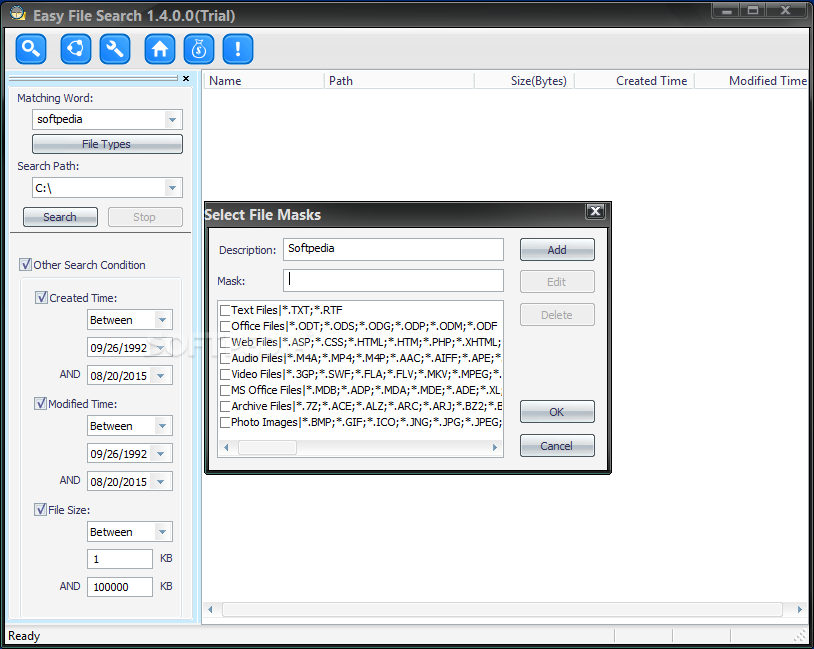This screenshot has height=649, width=814.
Task: Click the Add button in dialog
Action: click(557, 250)
